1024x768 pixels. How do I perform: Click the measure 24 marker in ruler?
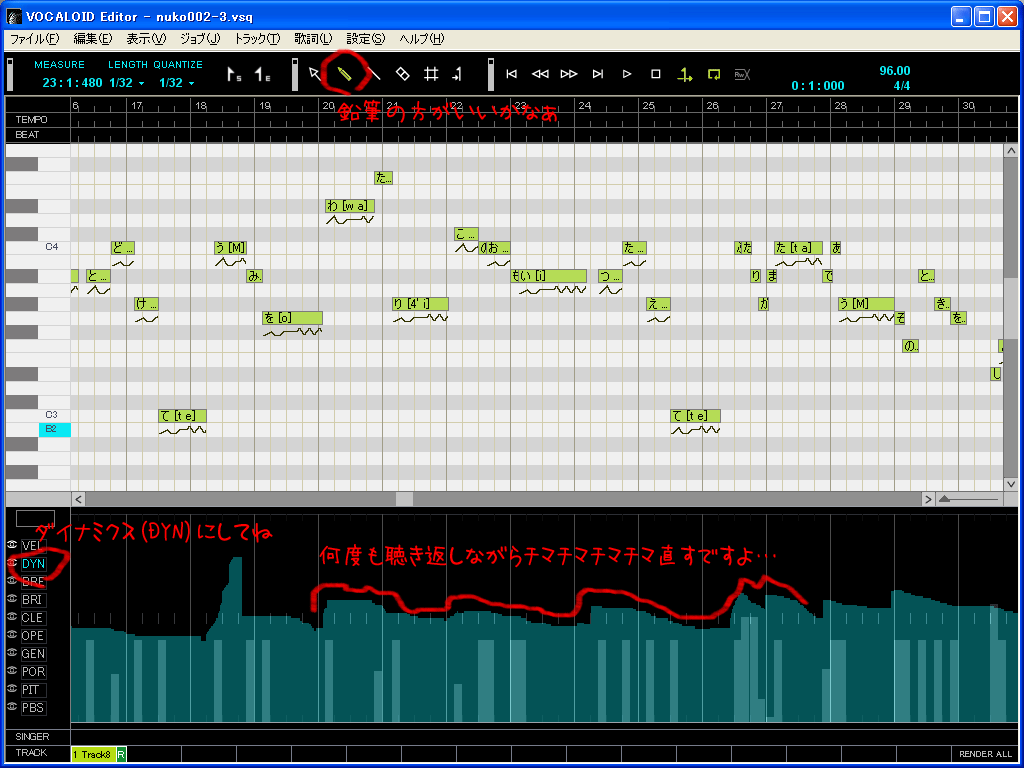(x=584, y=105)
